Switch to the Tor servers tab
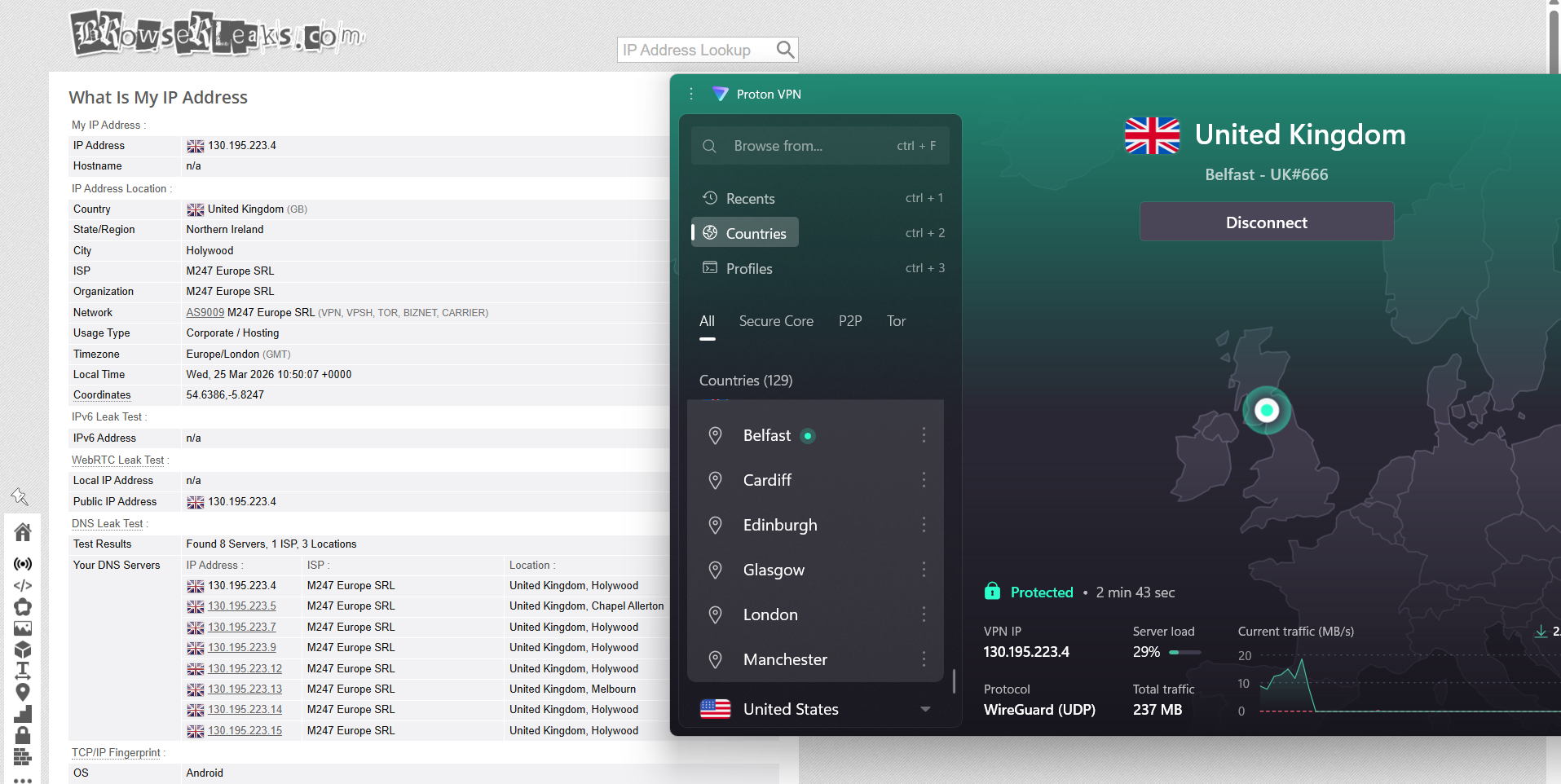The image size is (1561, 784). click(x=896, y=321)
